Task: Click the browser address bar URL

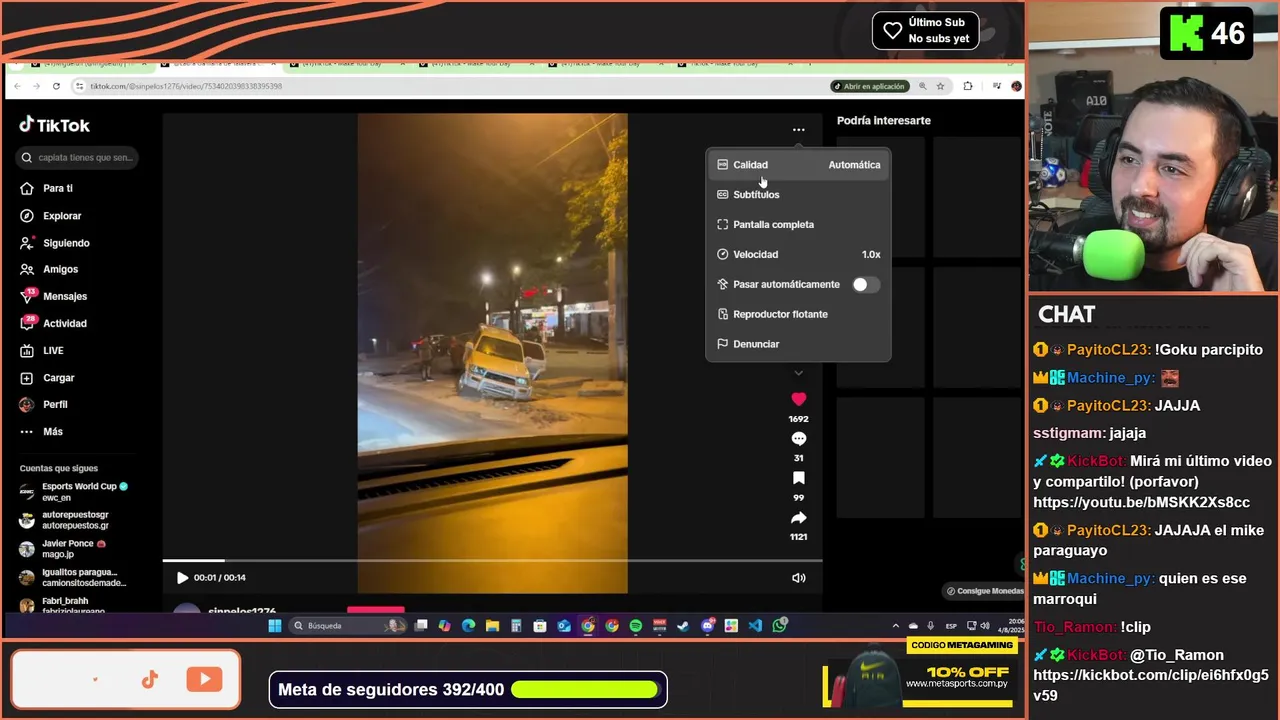Action: [x=186, y=86]
